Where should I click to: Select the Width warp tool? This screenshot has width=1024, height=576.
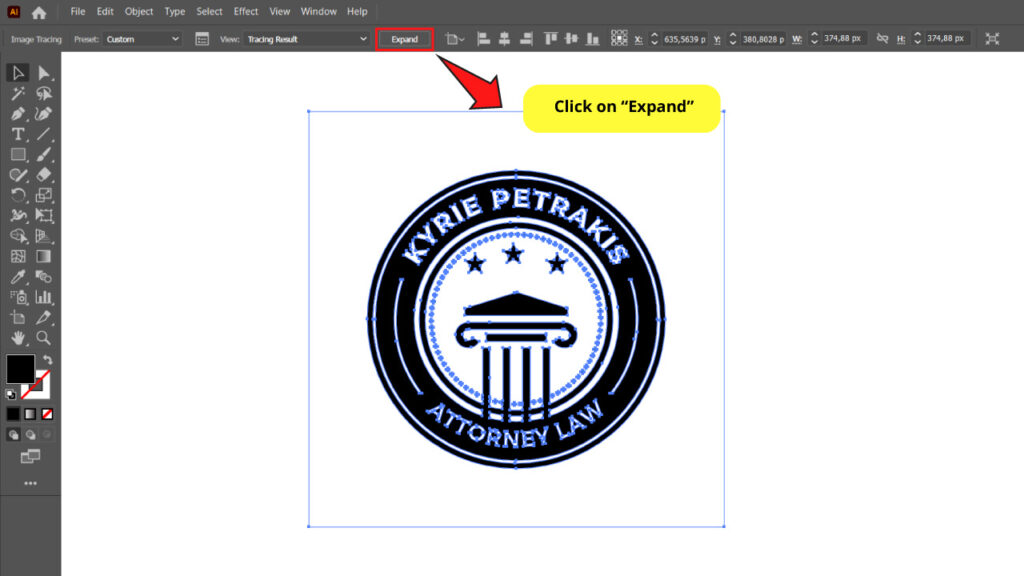(18, 216)
